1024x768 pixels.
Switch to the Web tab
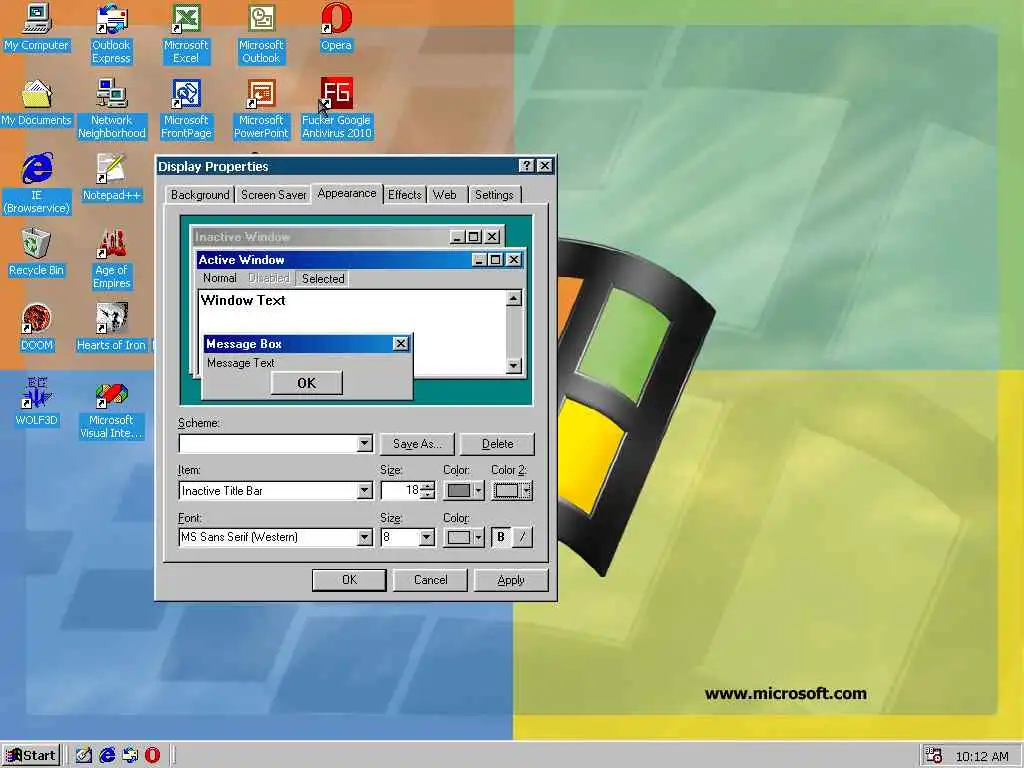tap(445, 195)
